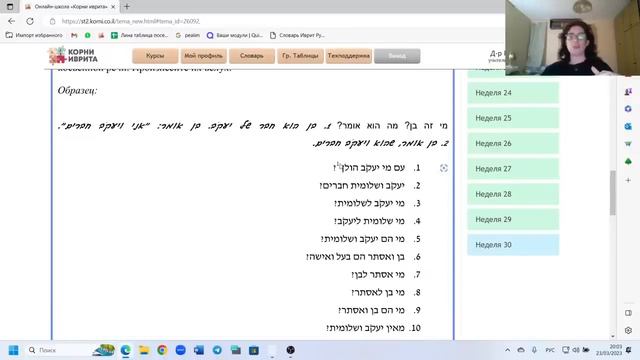Go back to the previous page
The height and width of the screenshot is (360, 640).
click(11, 21)
